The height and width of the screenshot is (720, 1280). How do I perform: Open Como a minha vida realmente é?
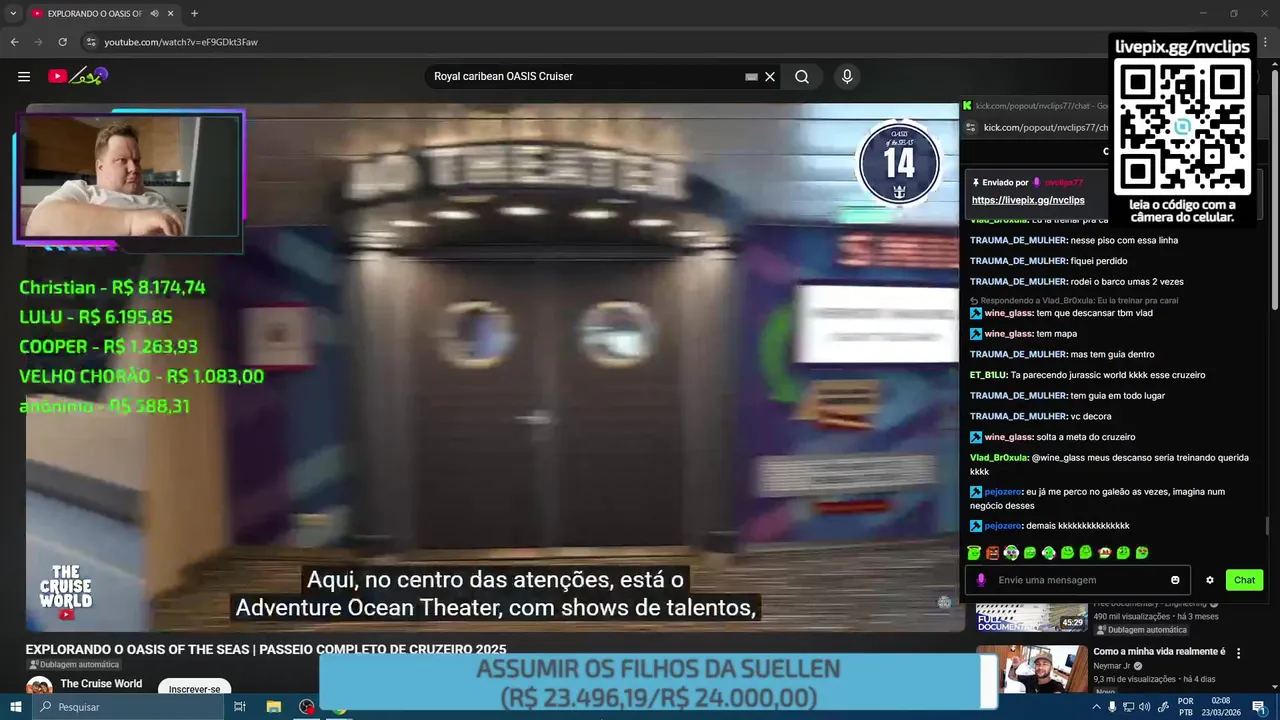[x=1161, y=651]
